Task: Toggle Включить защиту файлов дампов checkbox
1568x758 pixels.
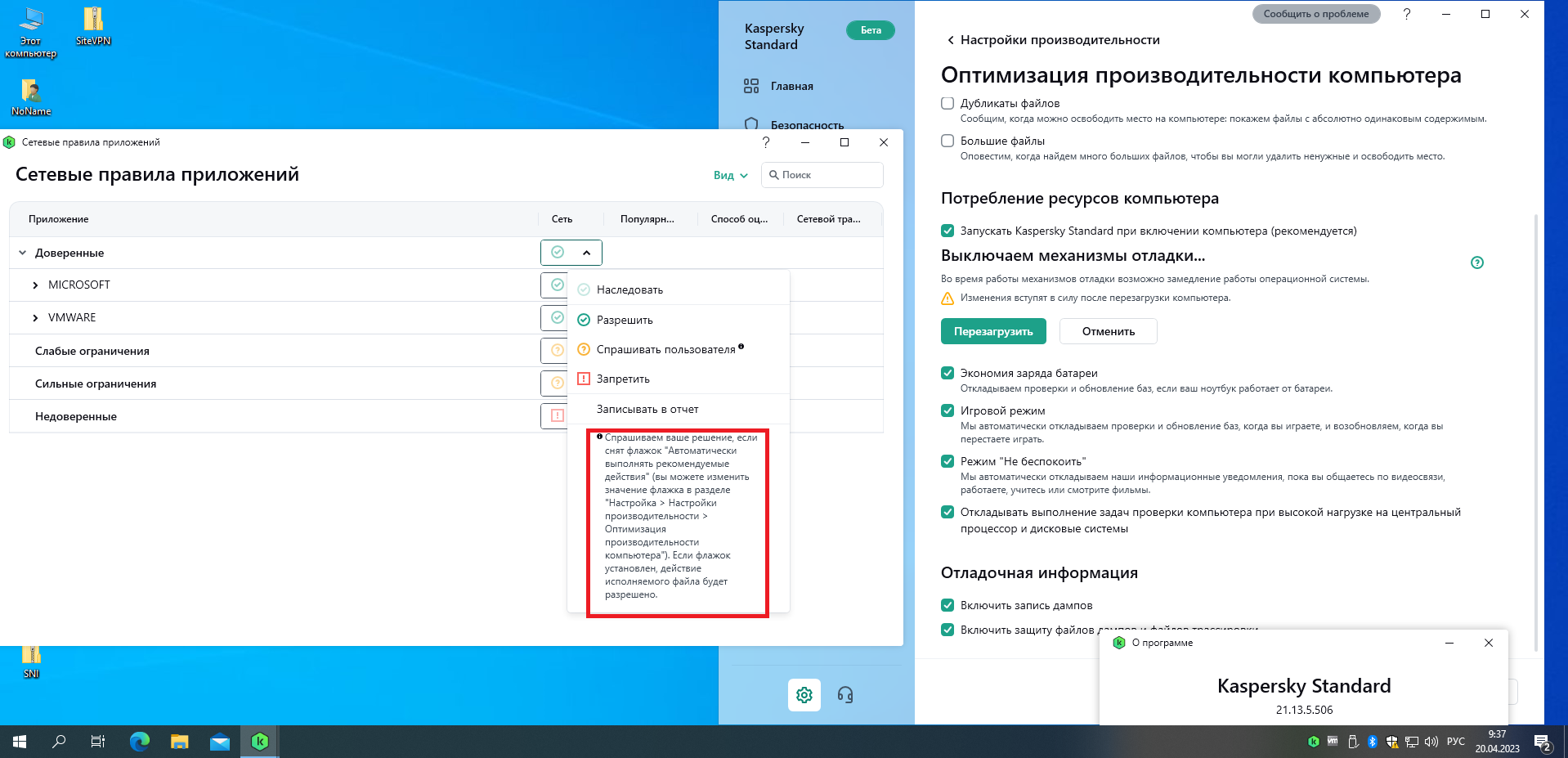Action: (x=948, y=630)
